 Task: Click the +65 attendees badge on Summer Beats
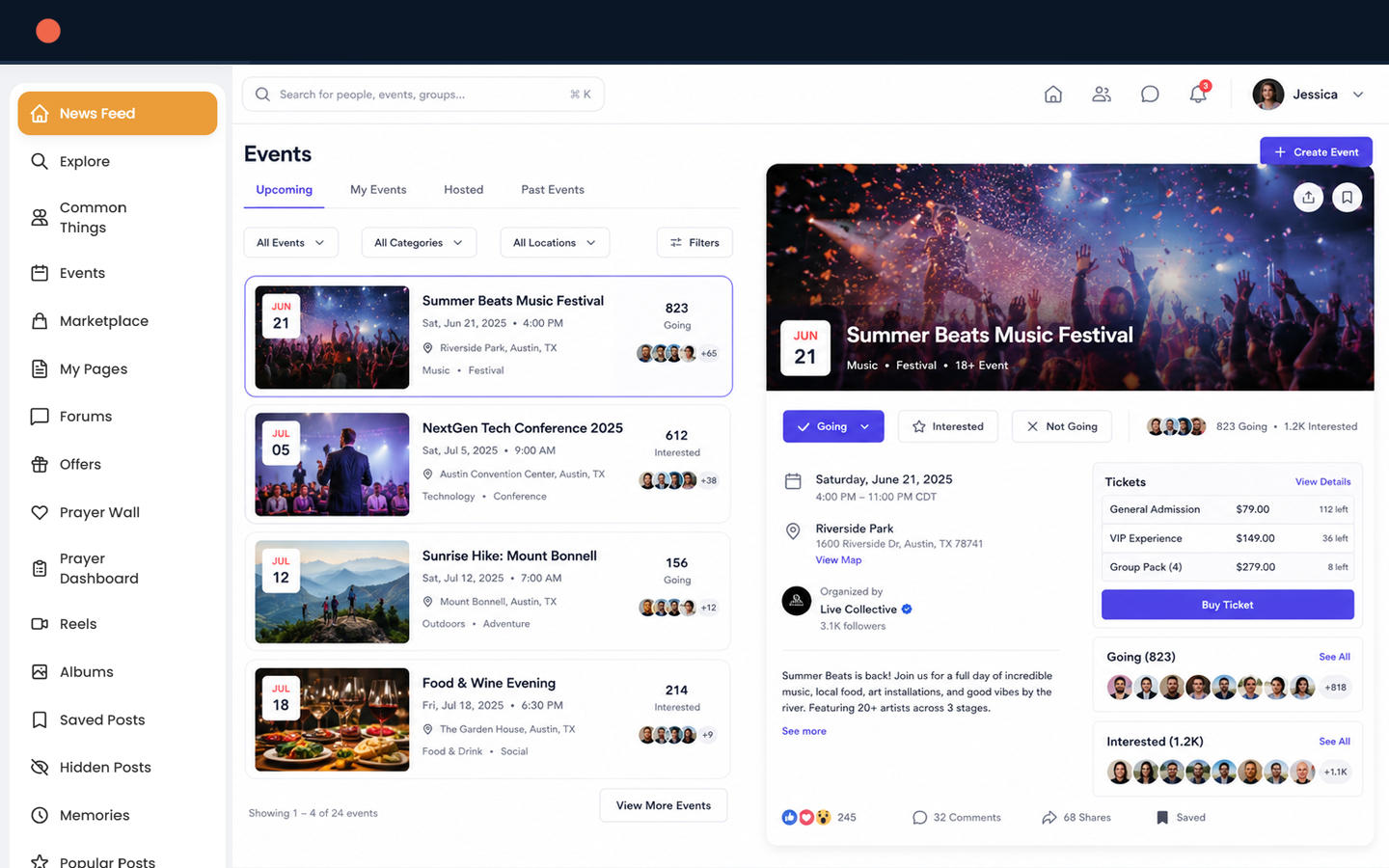pyautogui.click(x=708, y=354)
